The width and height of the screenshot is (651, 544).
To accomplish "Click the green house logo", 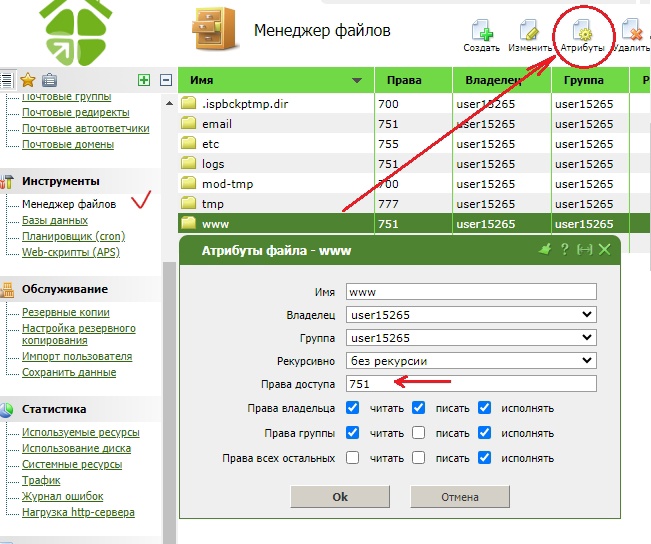I will [76, 32].
